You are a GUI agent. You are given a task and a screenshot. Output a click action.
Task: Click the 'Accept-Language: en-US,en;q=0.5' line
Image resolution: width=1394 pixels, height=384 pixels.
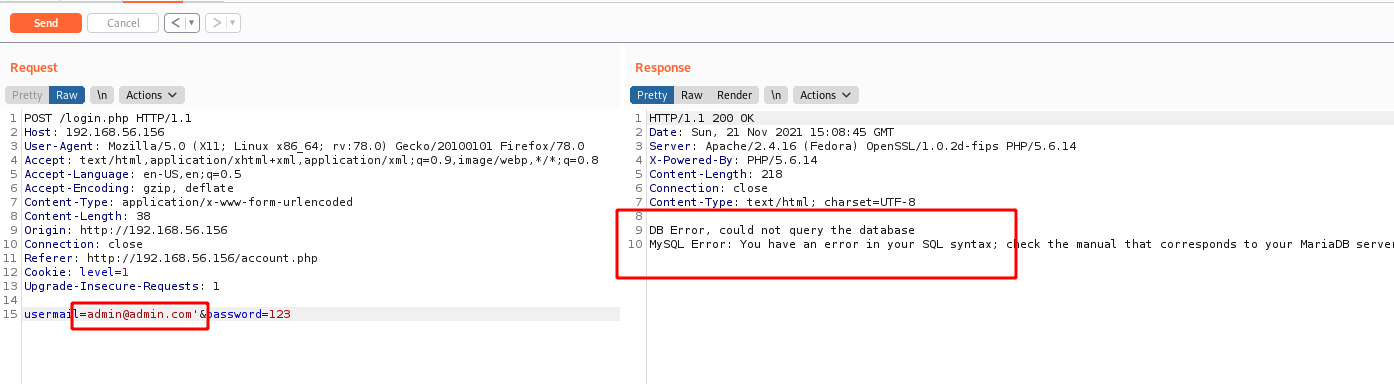coord(133,174)
